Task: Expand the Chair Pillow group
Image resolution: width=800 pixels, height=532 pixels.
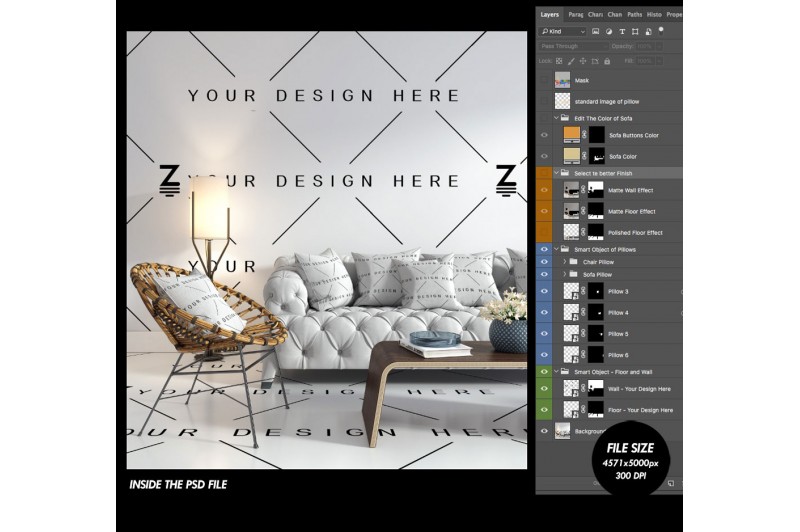Action: tap(565, 262)
